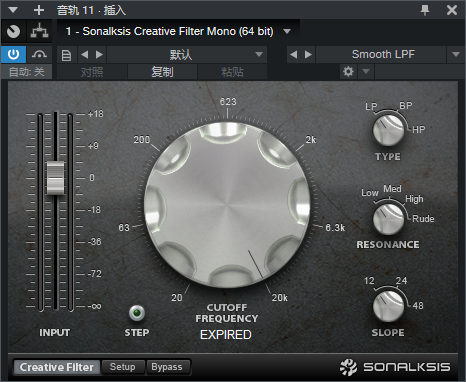Screen dimensions: 466x382
Task: Pin the plugin window
Action: [x=425, y=10]
